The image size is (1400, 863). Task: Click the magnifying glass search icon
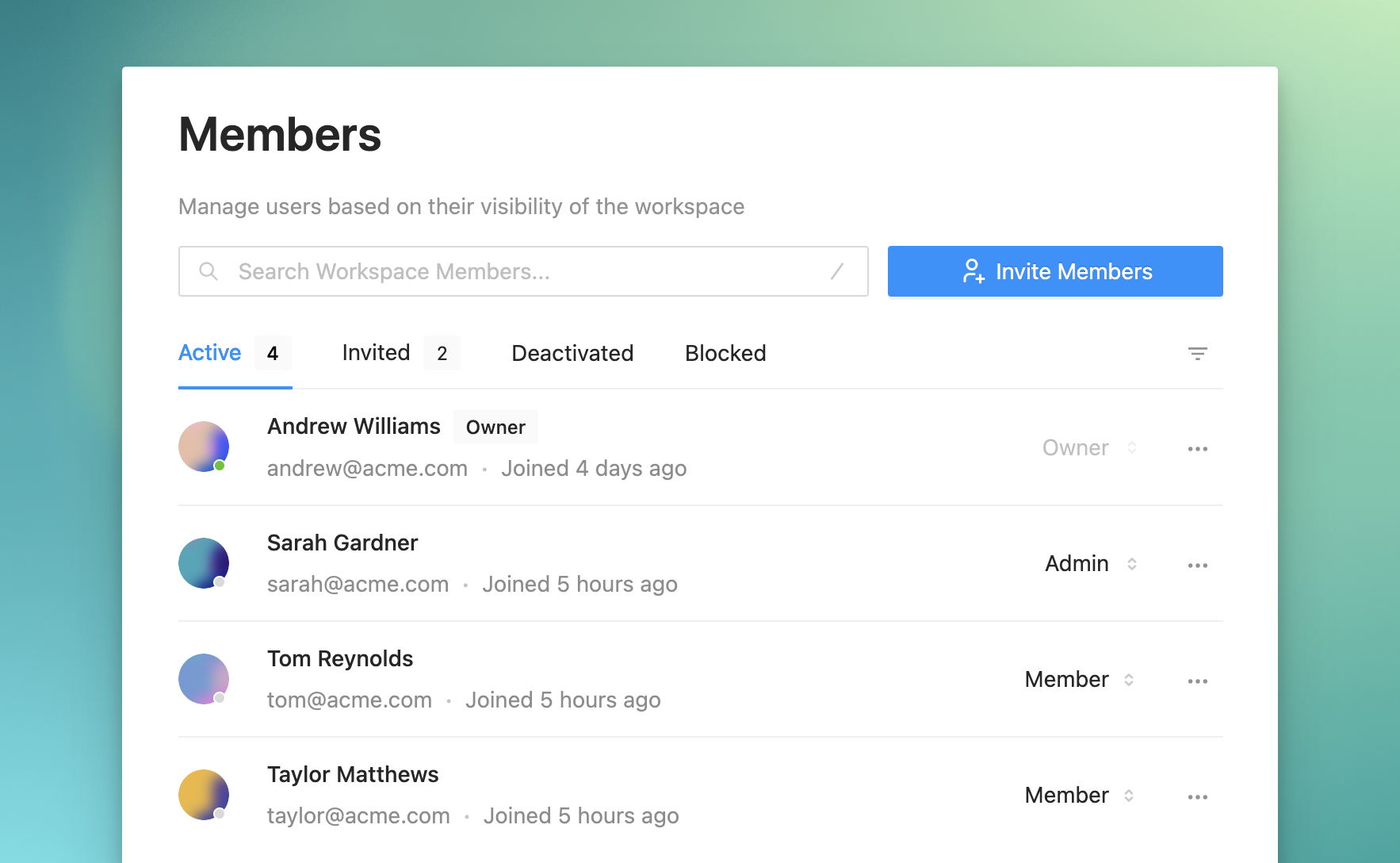(x=208, y=271)
